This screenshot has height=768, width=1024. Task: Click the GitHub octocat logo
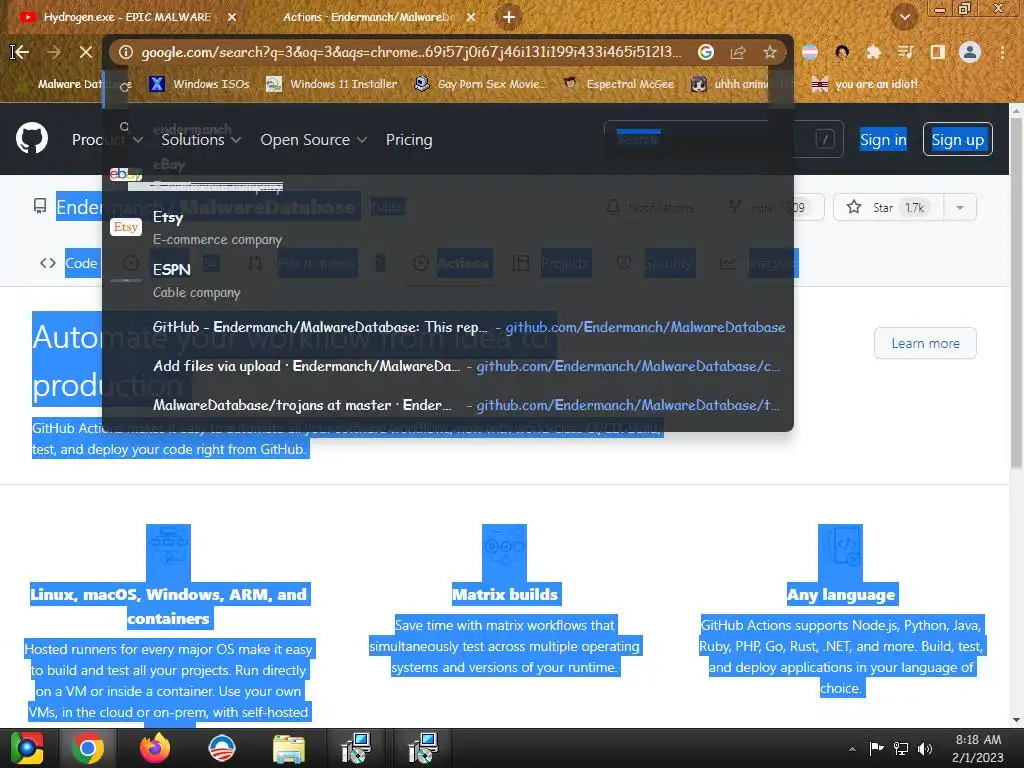click(32, 138)
